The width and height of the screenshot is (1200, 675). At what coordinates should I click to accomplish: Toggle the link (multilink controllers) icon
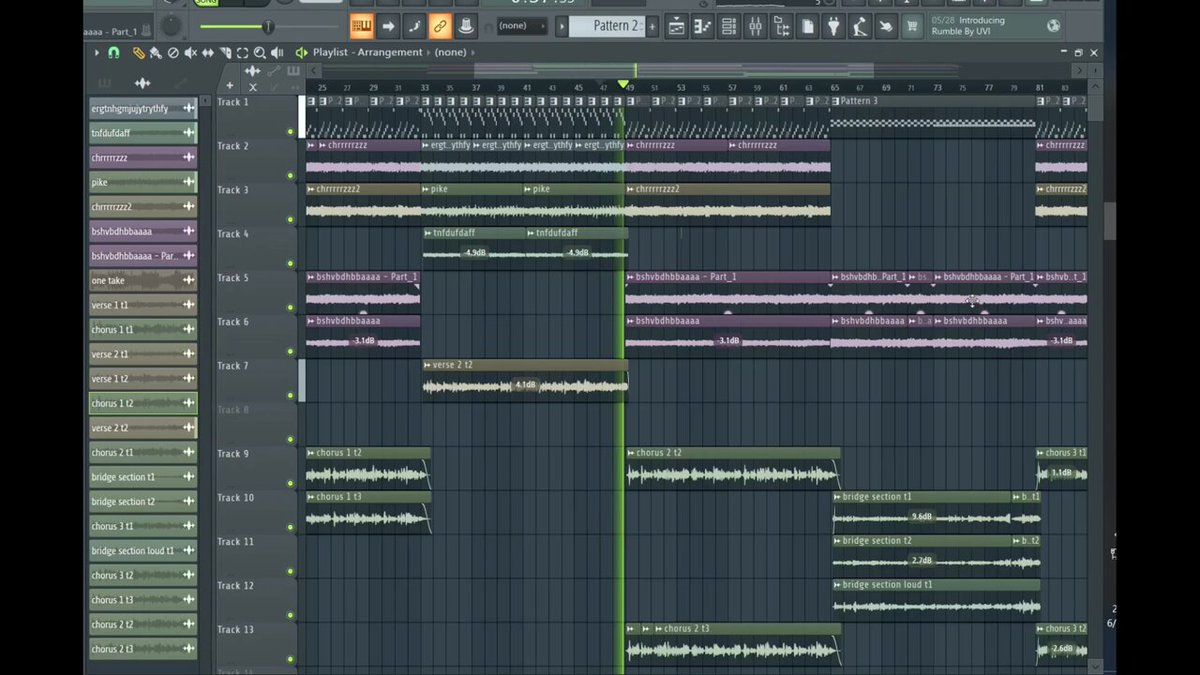coord(440,26)
